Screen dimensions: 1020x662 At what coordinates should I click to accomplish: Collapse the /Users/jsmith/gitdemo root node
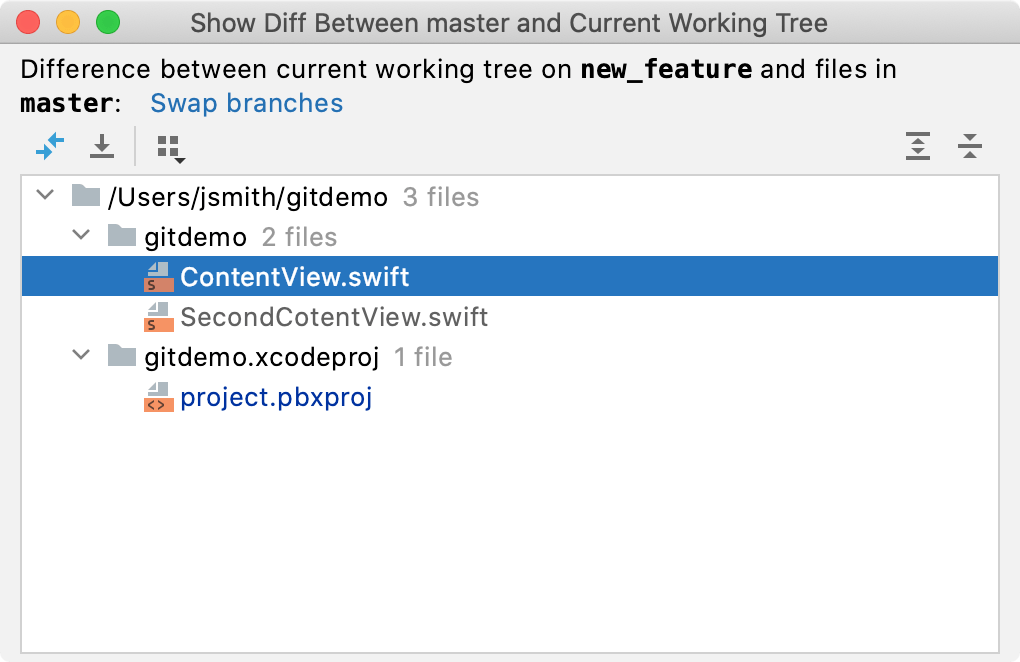(44, 196)
